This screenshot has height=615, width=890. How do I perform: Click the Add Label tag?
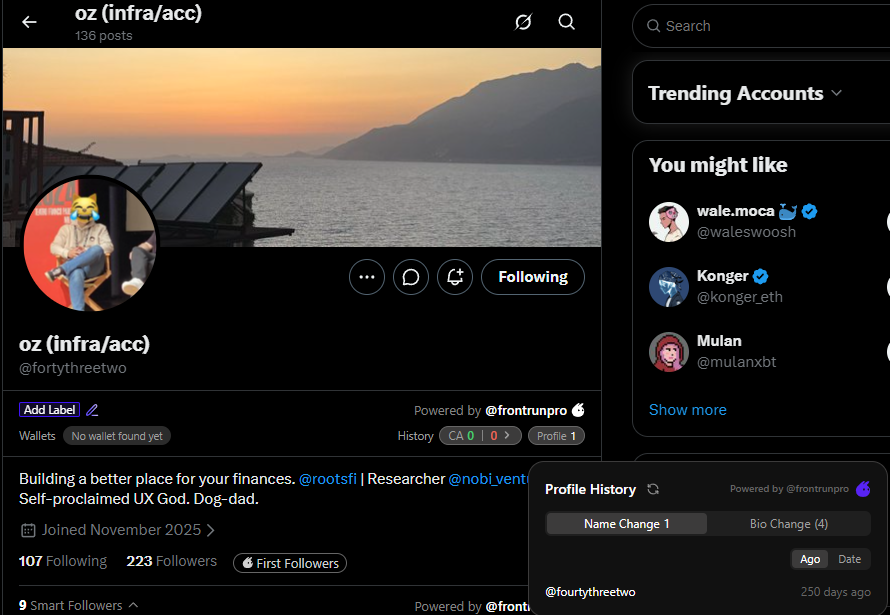49,410
